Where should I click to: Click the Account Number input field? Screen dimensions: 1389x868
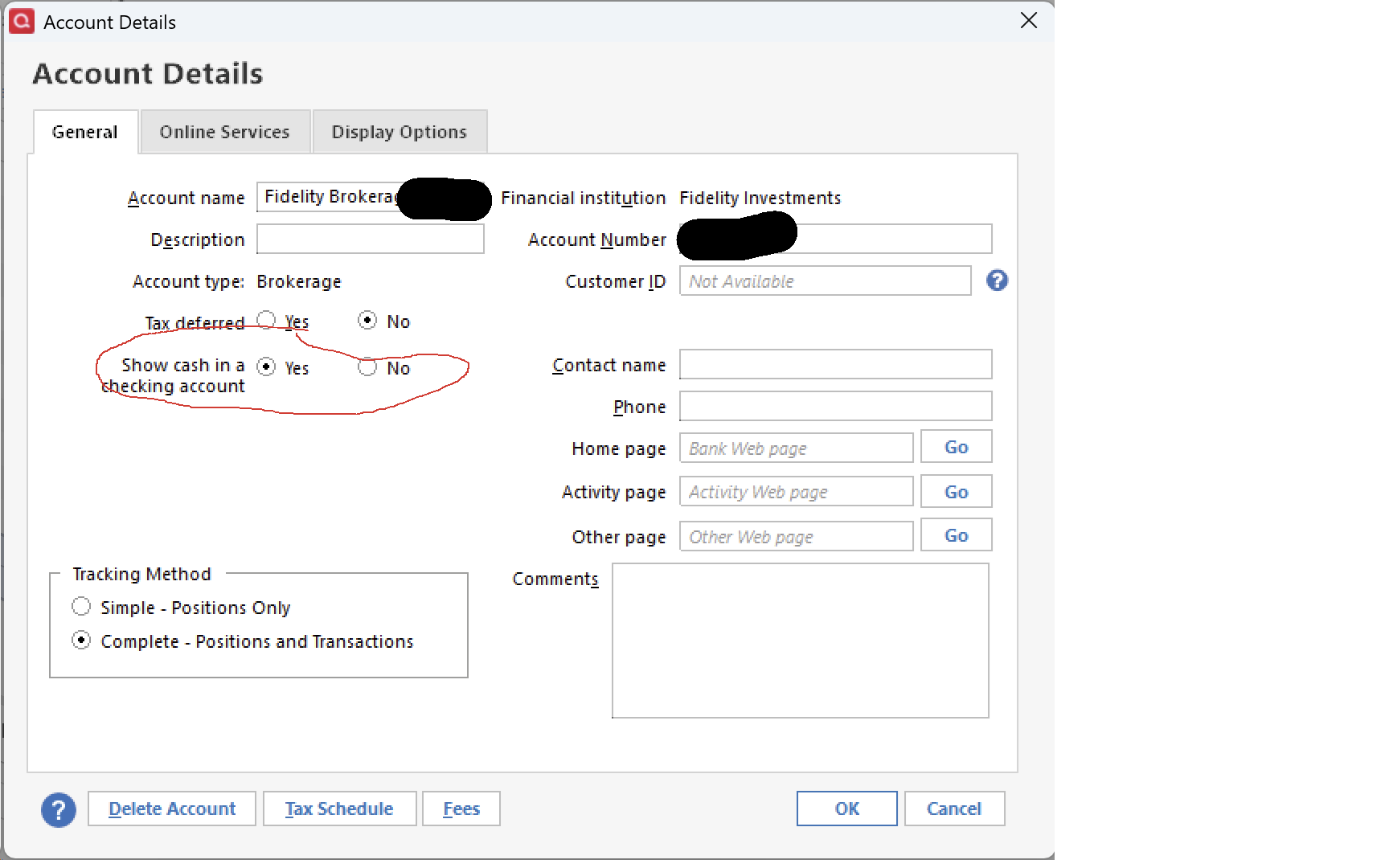[x=836, y=239]
